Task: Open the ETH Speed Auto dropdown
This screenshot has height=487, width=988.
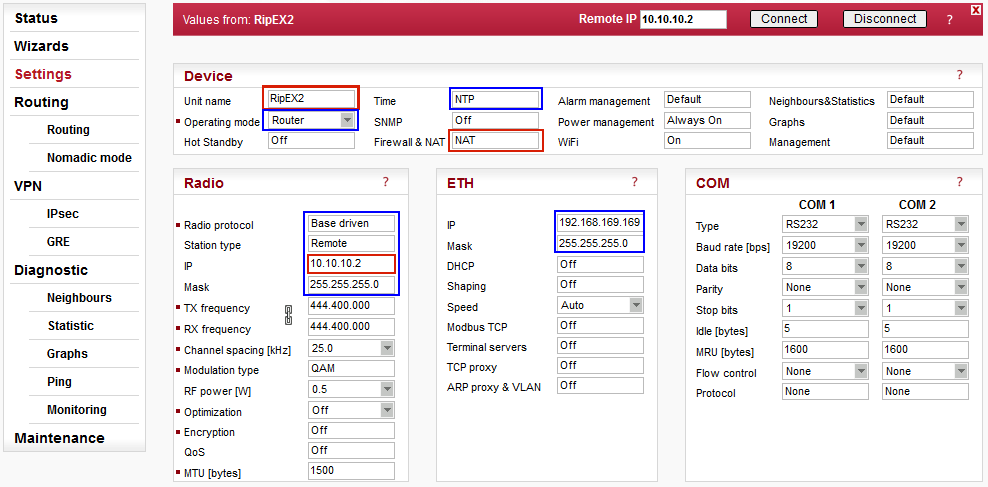Action: 600,306
